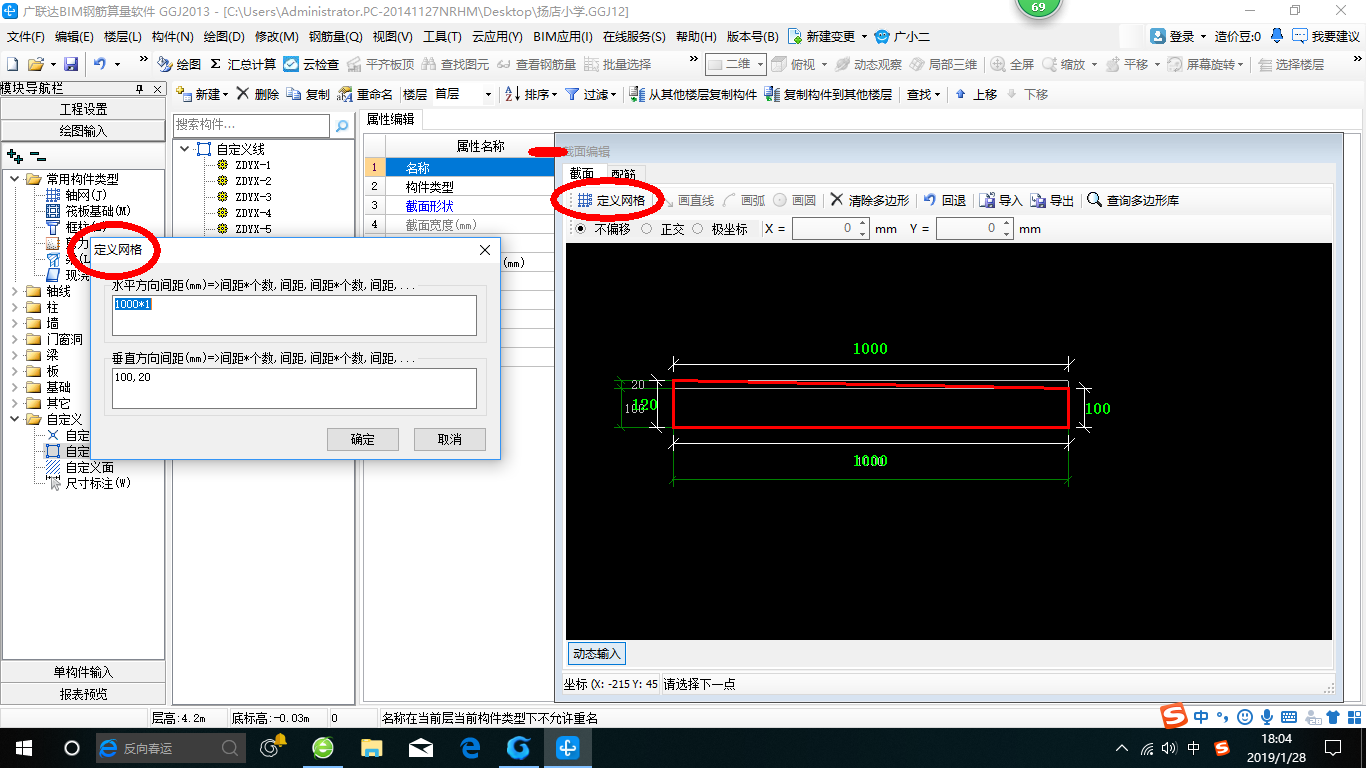
Task: Click 从其他楼层复制构件 icon
Action: [637, 94]
